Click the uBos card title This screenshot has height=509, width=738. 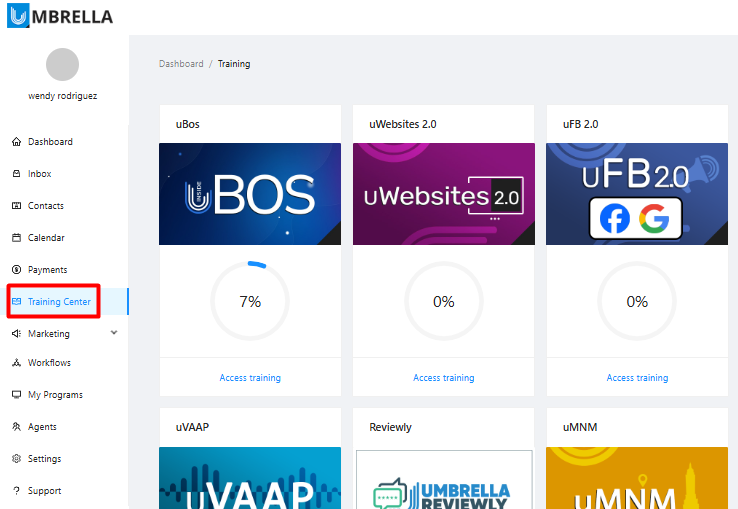click(x=188, y=124)
